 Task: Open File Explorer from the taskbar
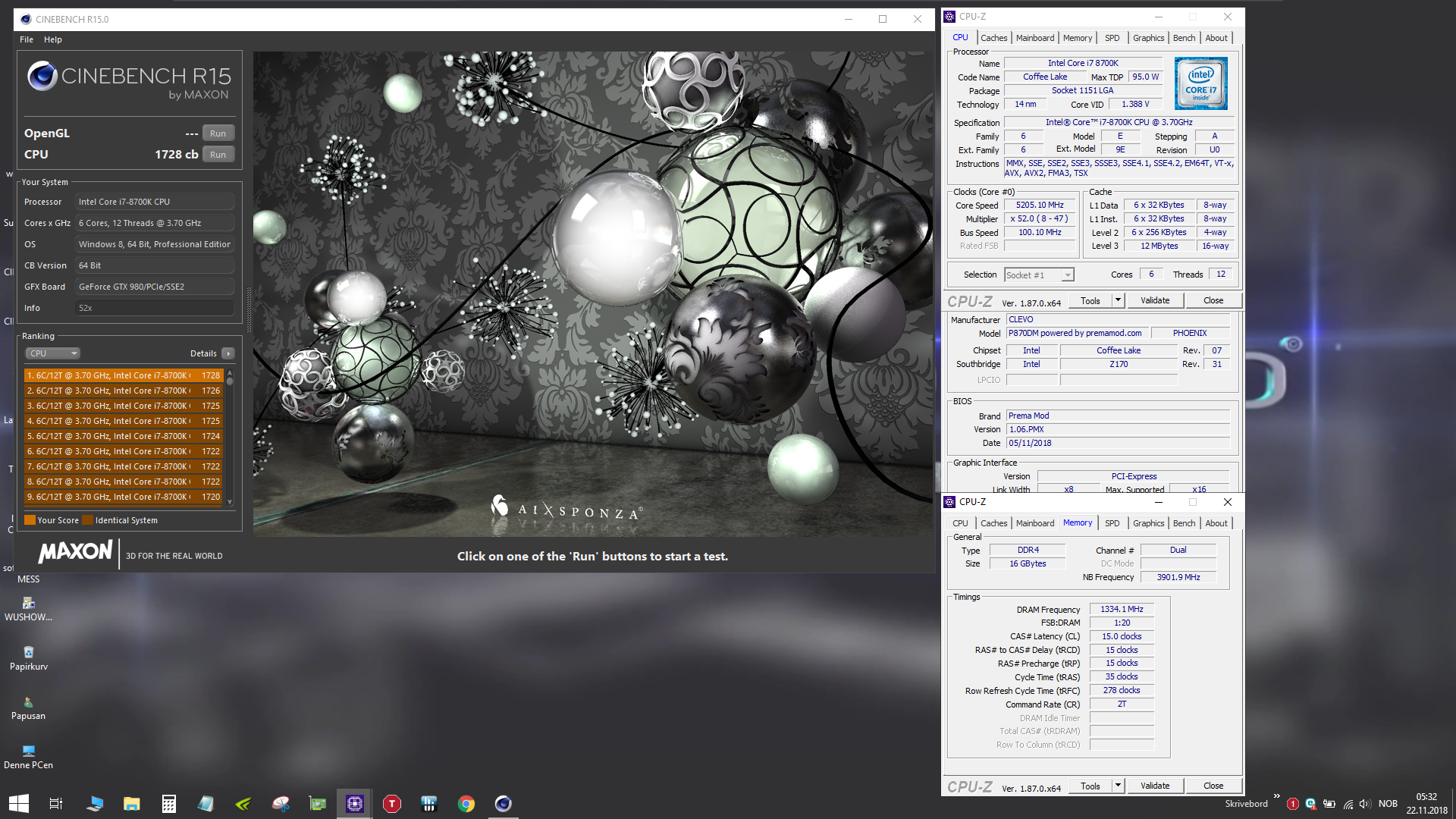coord(132,803)
